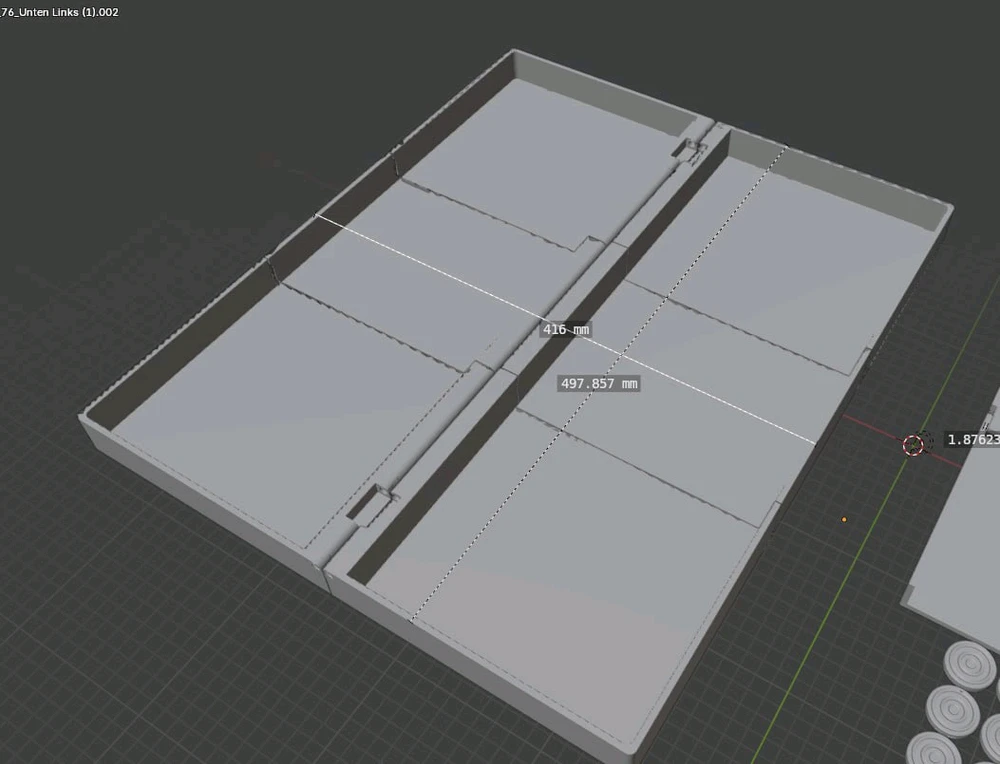Viewport: 1000px width, 764px height.
Task: Select the 497.857 mm measurement label
Action: coord(599,384)
